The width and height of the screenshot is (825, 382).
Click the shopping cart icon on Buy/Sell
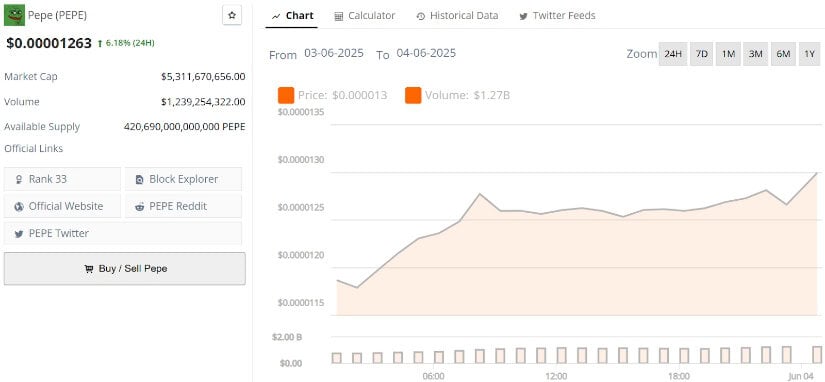click(88, 269)
